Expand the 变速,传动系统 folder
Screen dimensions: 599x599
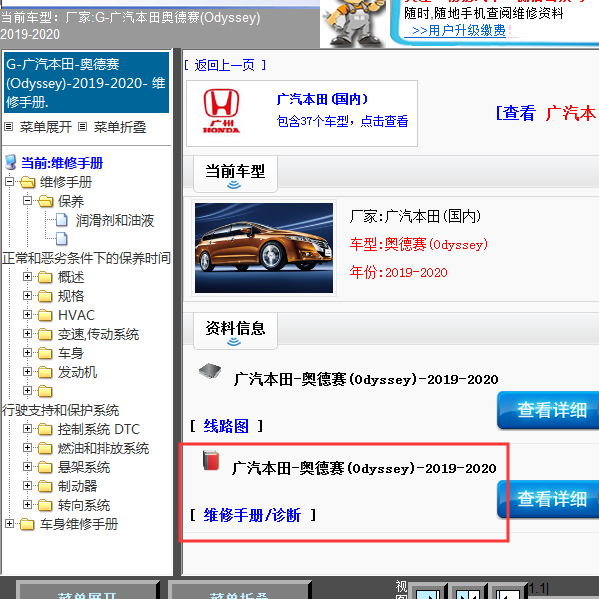pyautogui.click(x=28, y=333)
